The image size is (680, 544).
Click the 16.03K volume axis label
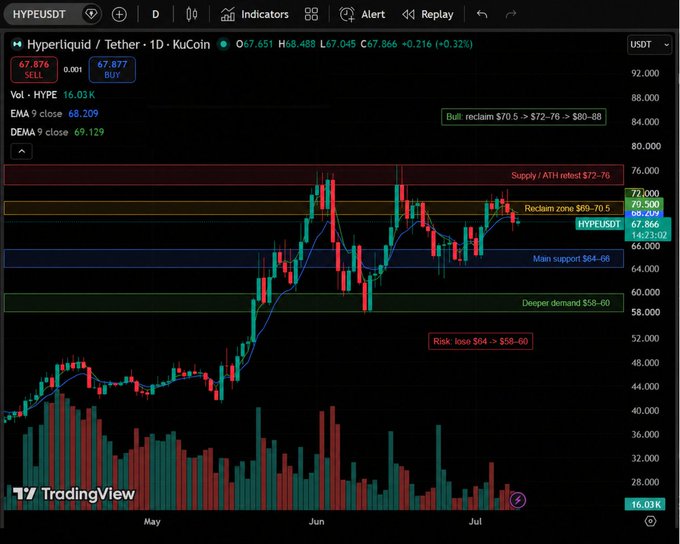[646, 504]
